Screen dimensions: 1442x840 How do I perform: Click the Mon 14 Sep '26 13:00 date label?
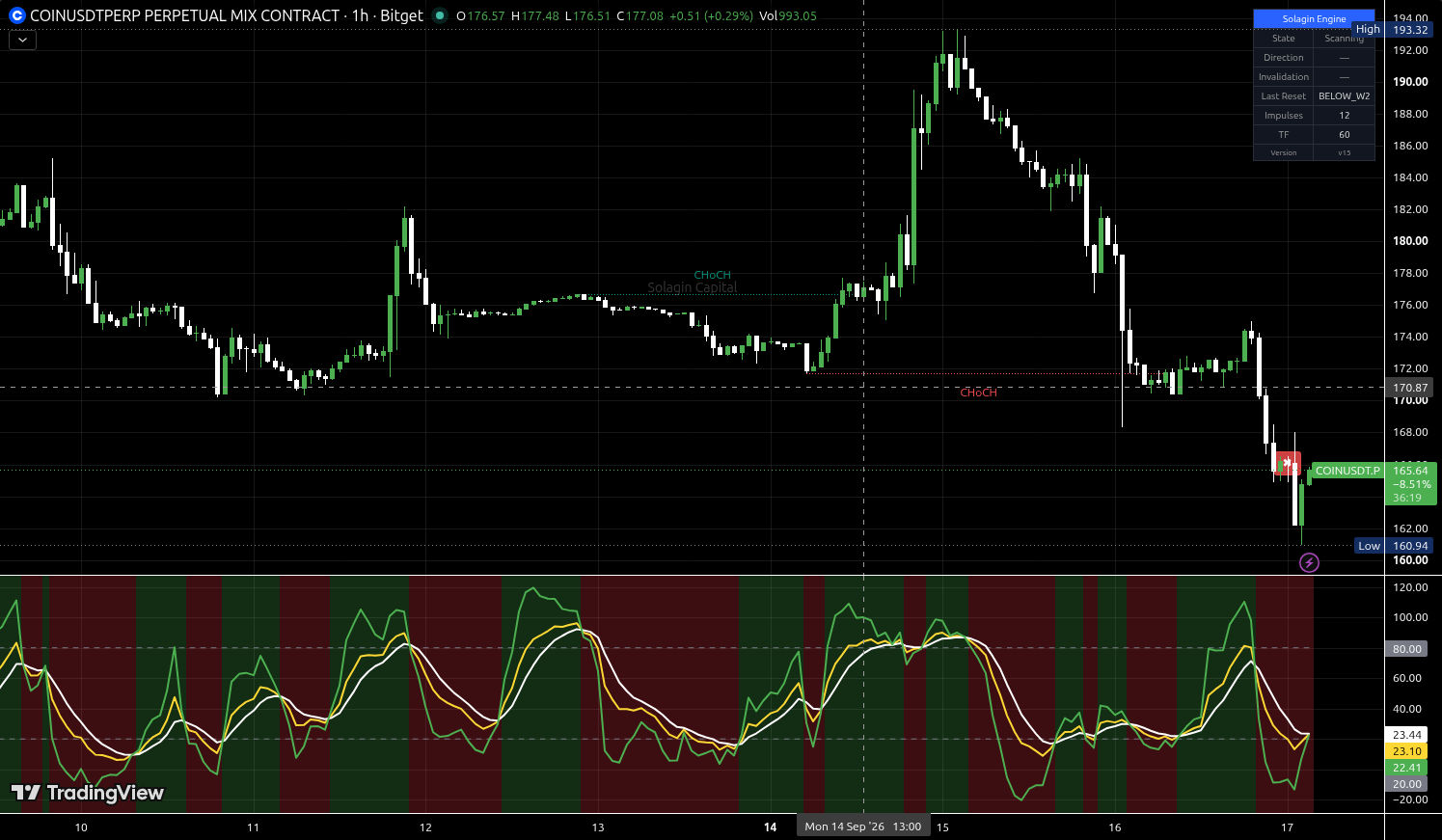pos(863,826)
